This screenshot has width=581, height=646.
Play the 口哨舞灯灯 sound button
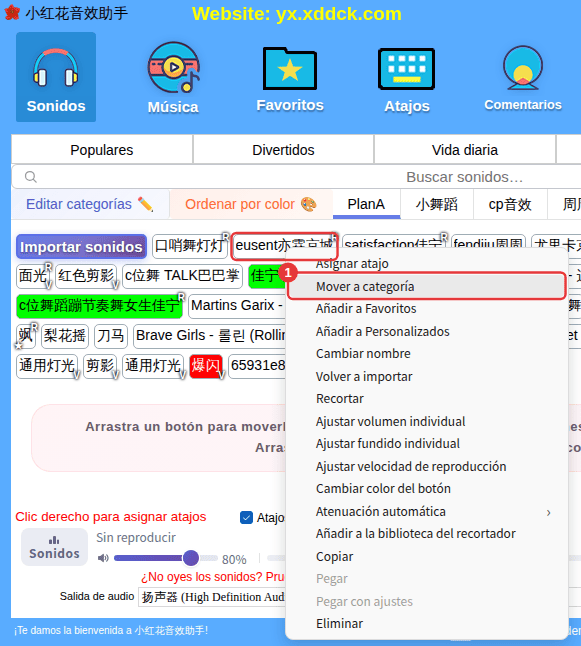(190, 246)
